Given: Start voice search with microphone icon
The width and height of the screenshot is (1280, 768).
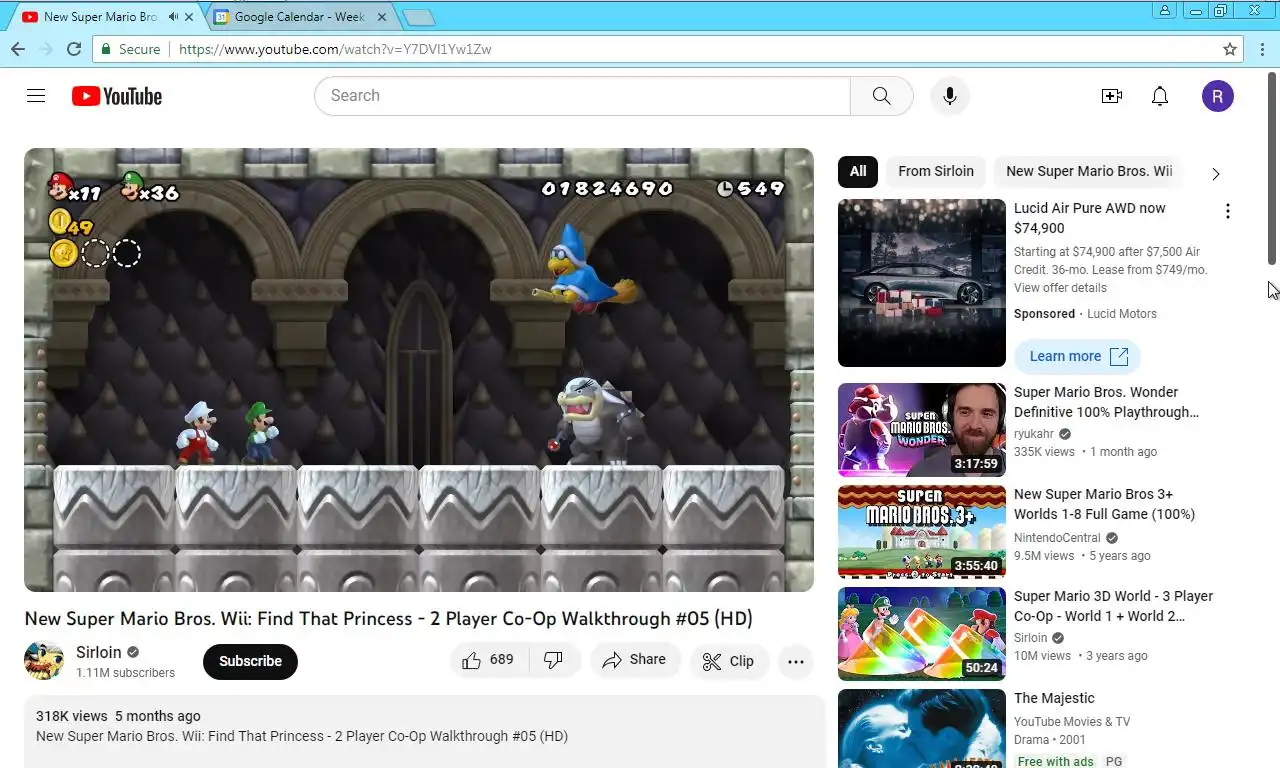Looking at the screenshot, I should (950, 96).
